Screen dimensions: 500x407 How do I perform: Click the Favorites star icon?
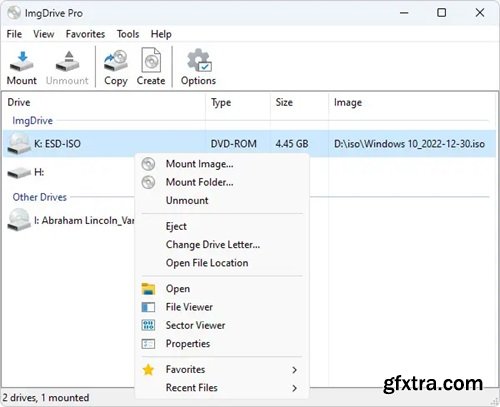click(148, 370)
